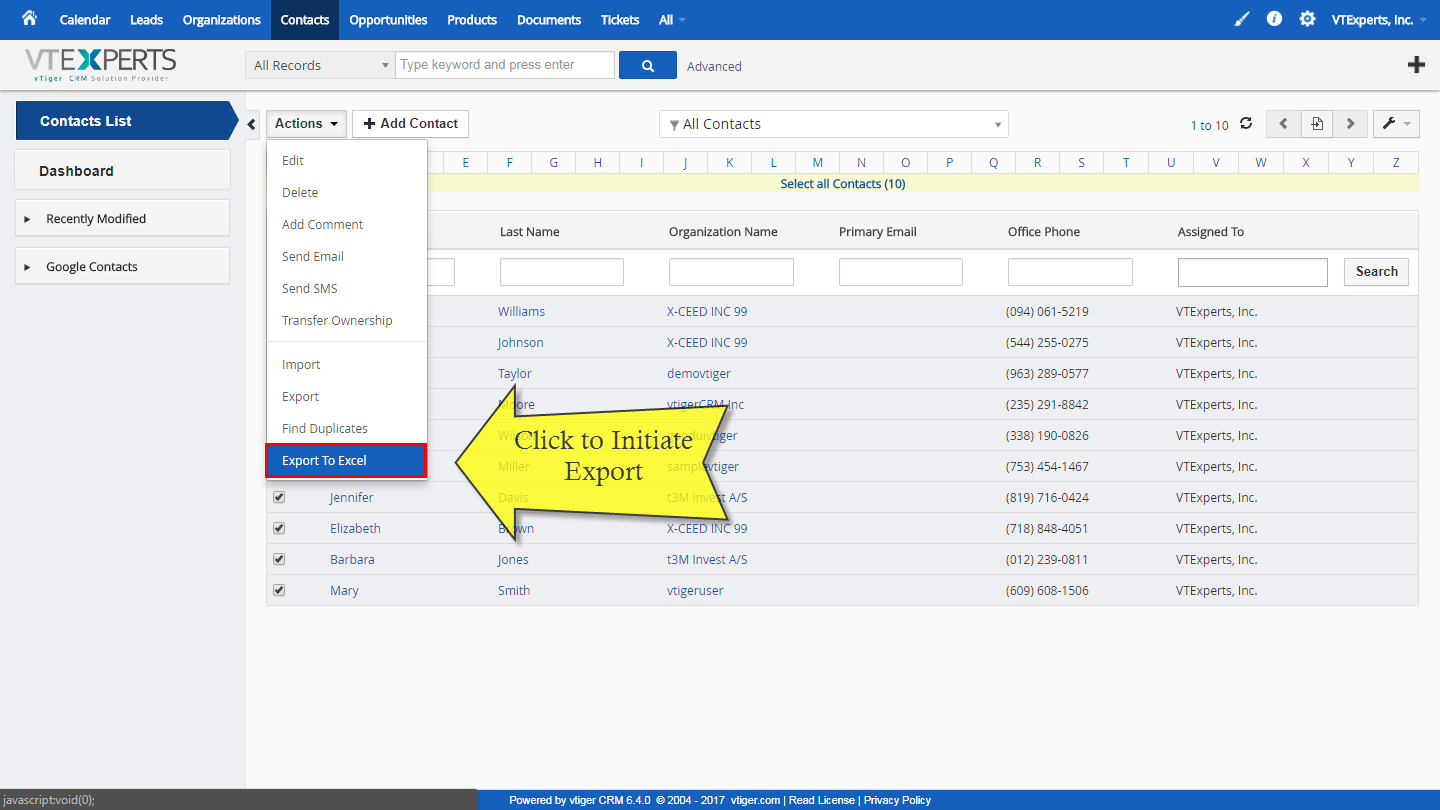Open the theme paintbrush icon

(x=1242, y=19)
